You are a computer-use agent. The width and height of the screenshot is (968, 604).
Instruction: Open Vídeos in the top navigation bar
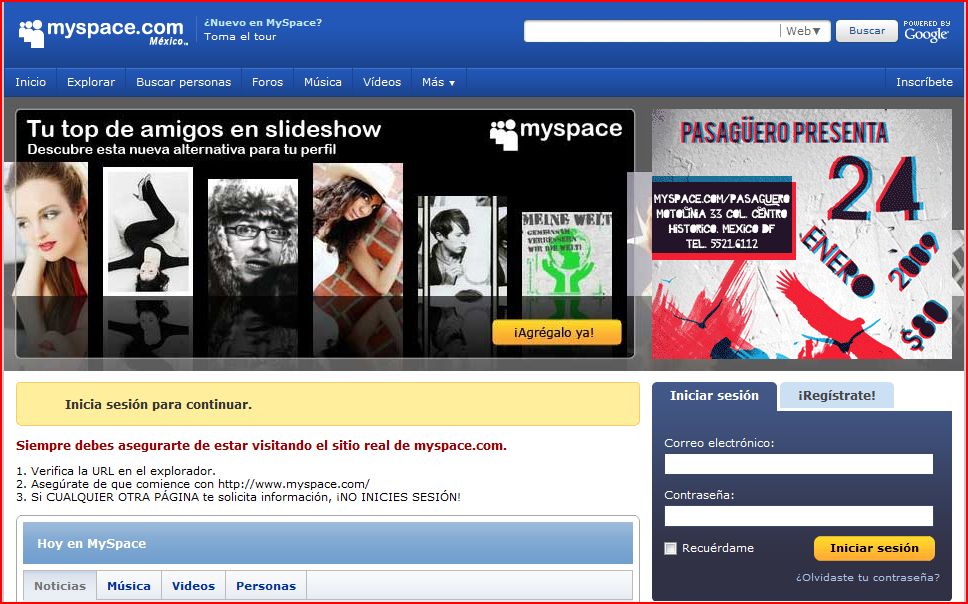tap(382, 82)
